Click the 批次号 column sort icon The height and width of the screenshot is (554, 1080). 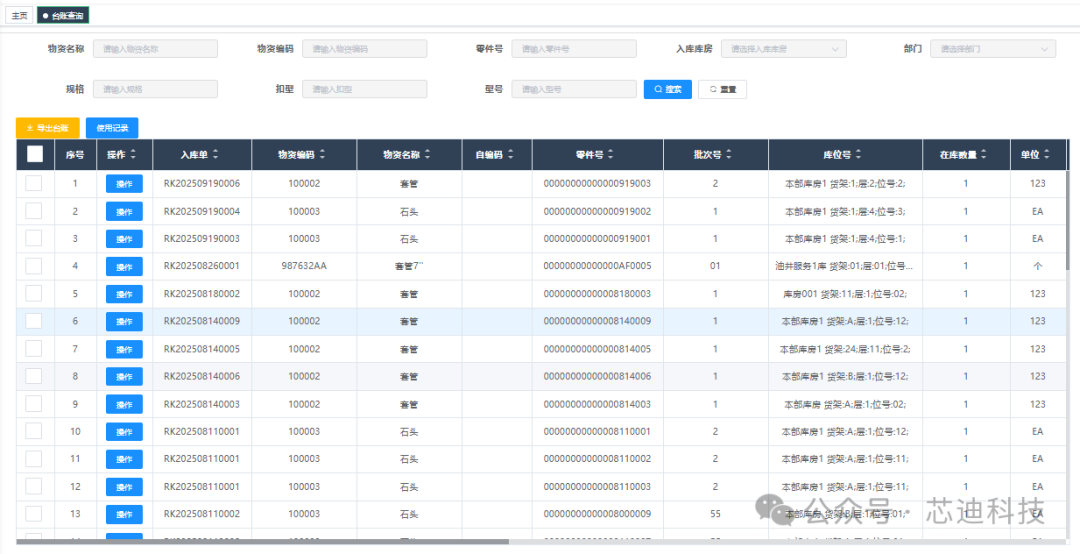730,155
